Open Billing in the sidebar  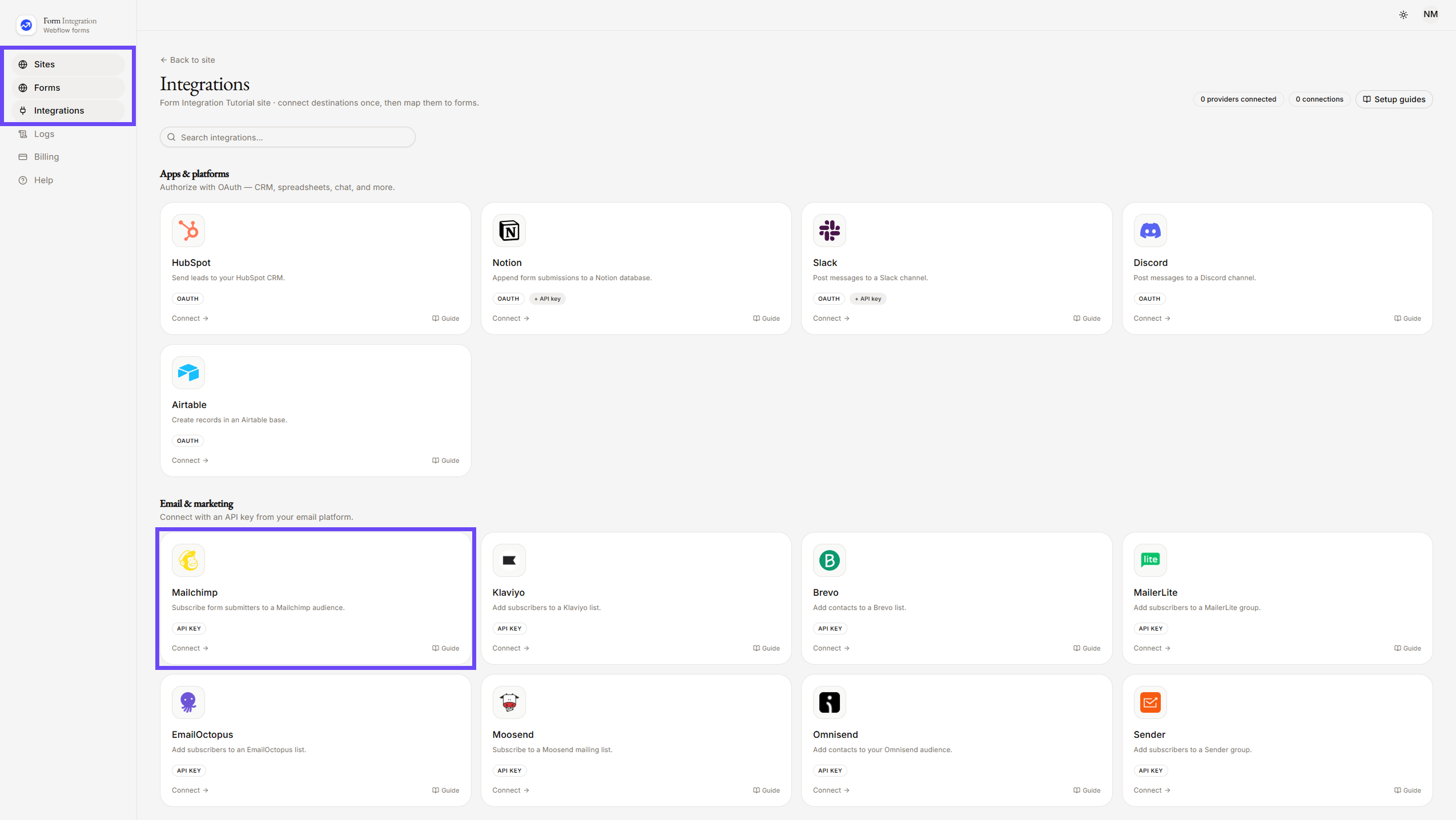click(x=68, y=157)
